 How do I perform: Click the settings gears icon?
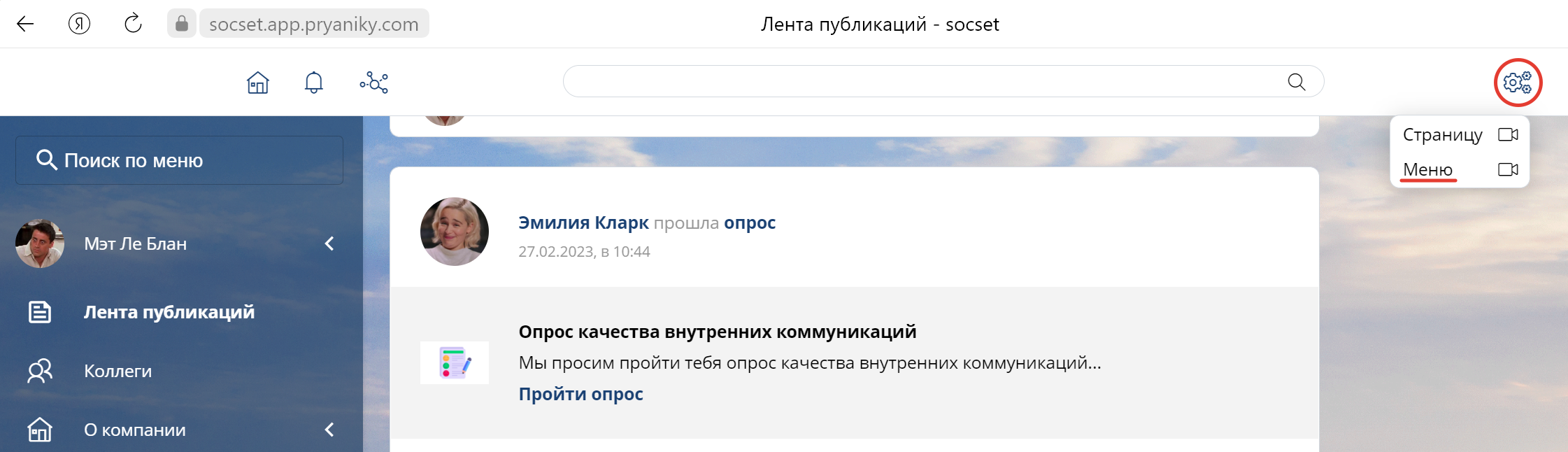tap(1518, 83)
